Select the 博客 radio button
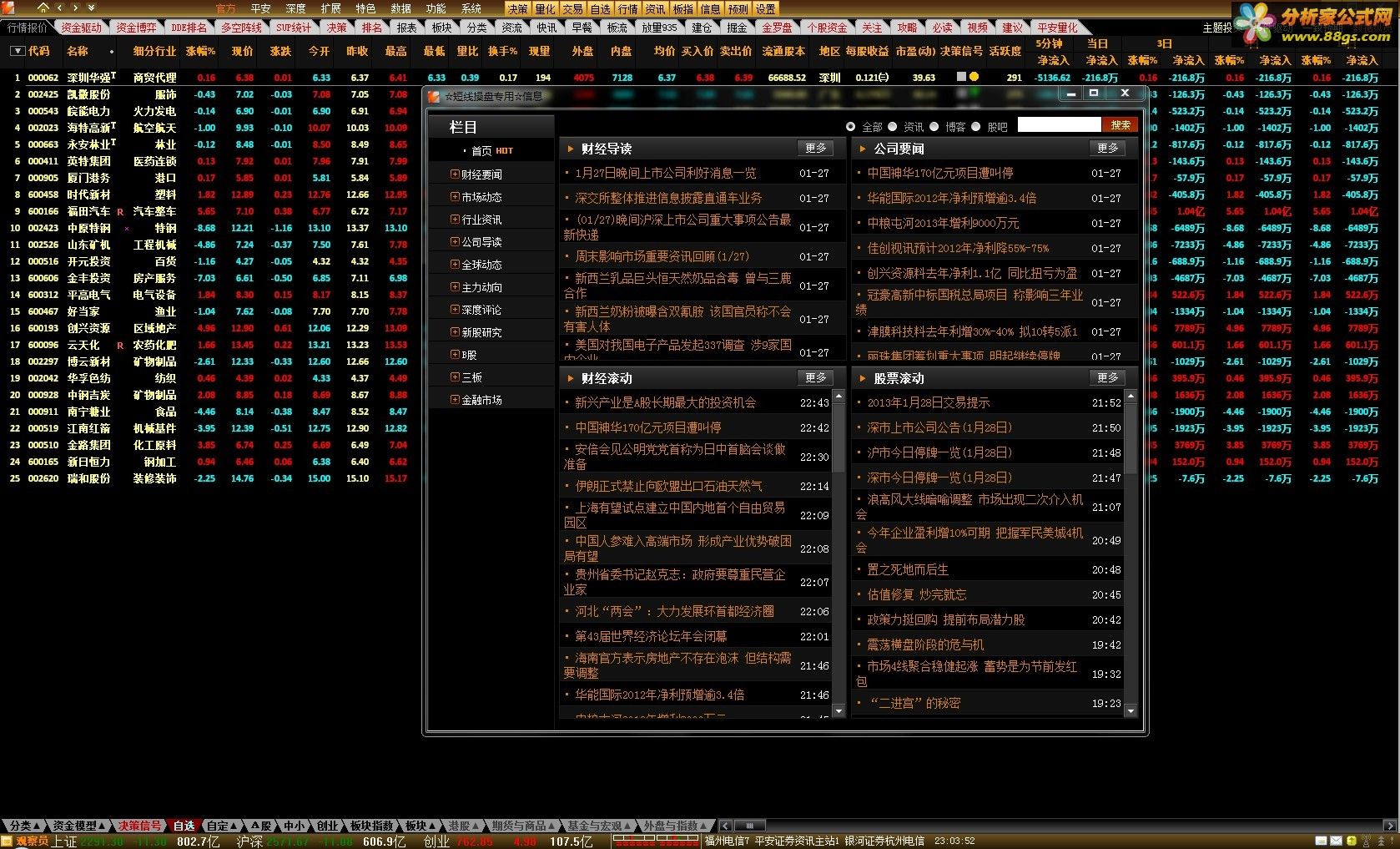 click(934, 127)
